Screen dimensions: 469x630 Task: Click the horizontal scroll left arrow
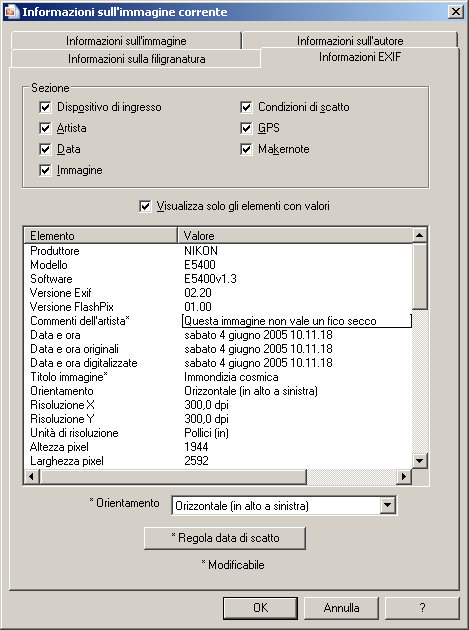point(31,477)
